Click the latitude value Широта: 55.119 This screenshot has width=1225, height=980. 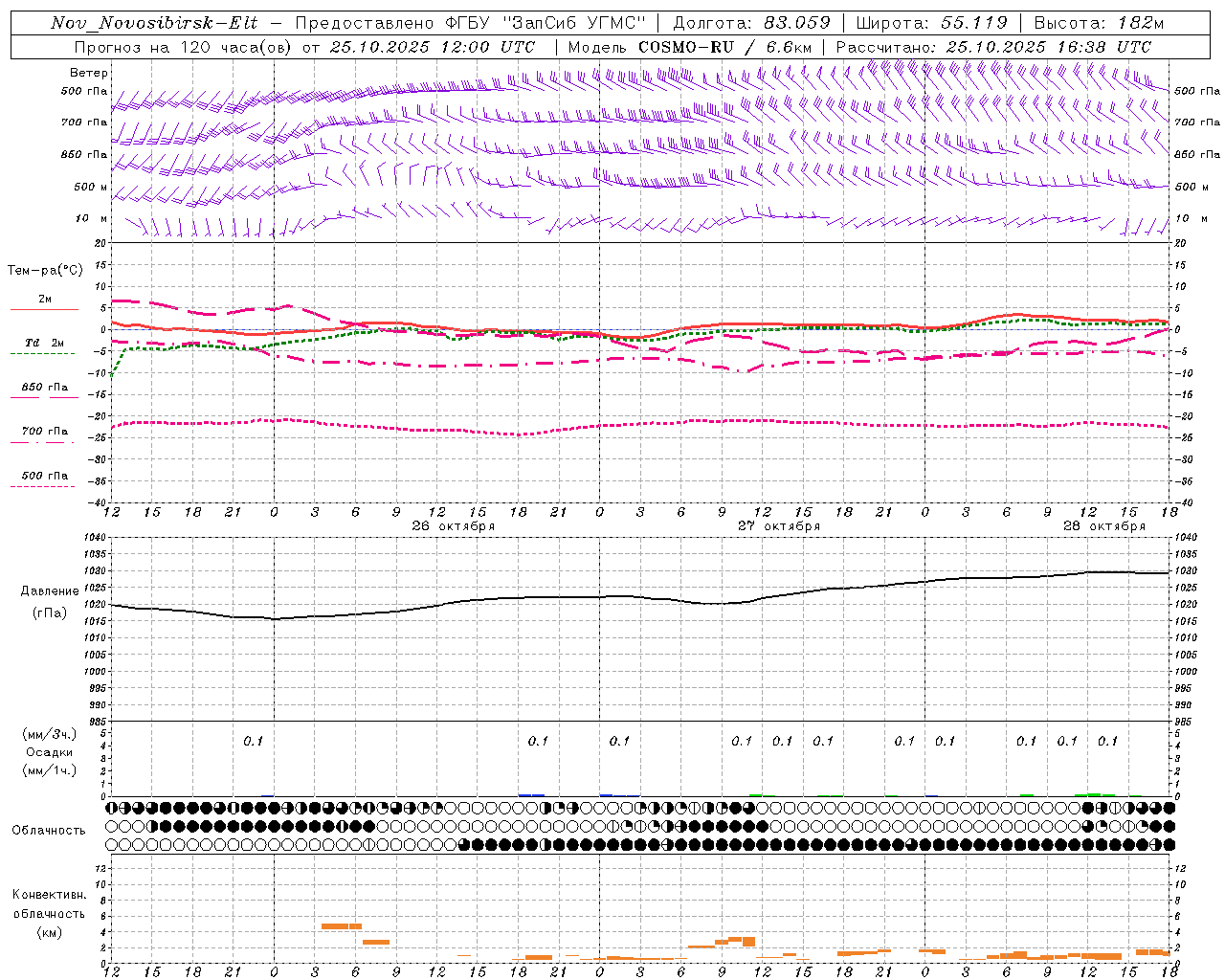(x=931, y=23)
